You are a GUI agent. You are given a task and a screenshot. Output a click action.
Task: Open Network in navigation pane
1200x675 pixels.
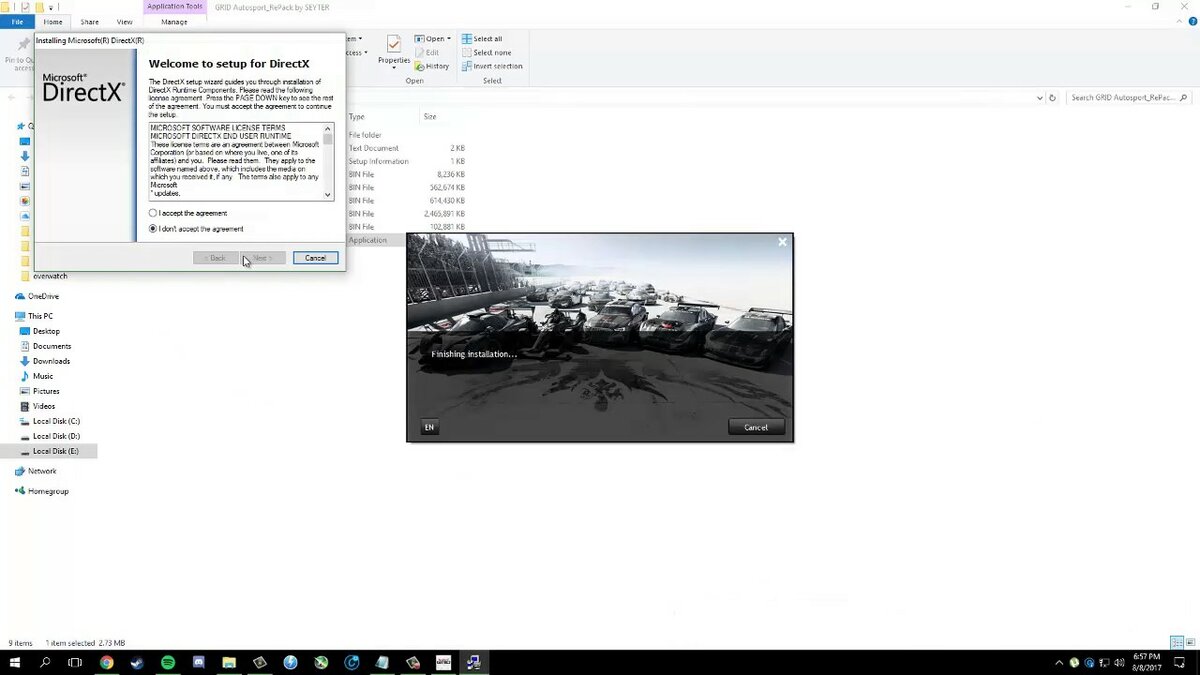click(x=36, y=471)
